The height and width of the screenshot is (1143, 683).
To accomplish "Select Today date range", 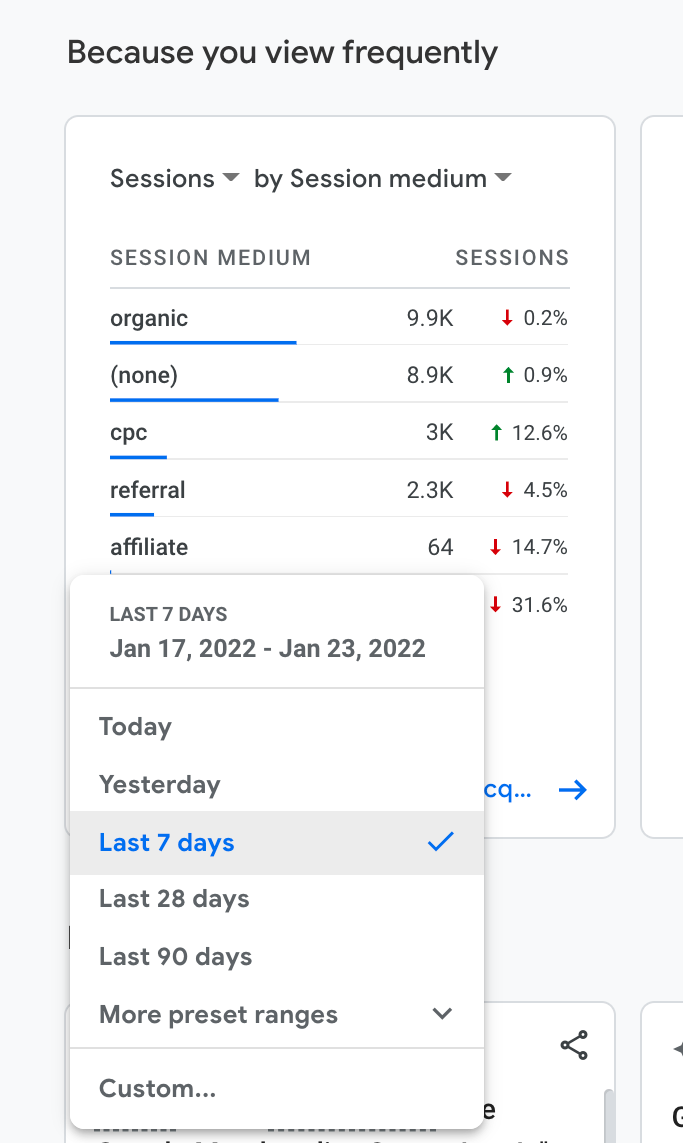I will coord(136,727).
